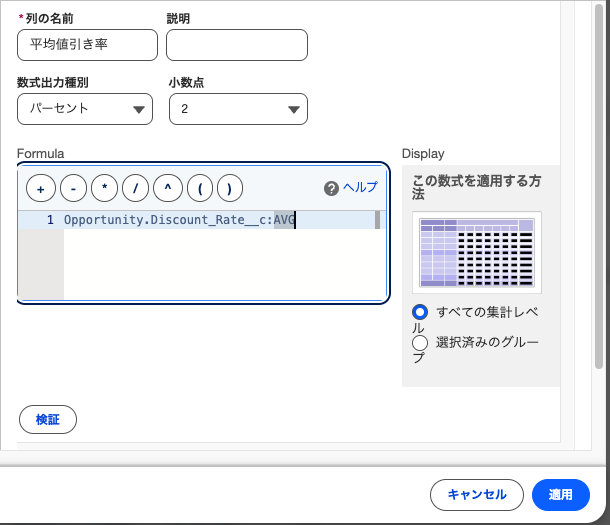610x525 pixels.
Task: Click the formula line Opportunity.Discount_Rate__c:AVG
Action: (179, 220)
